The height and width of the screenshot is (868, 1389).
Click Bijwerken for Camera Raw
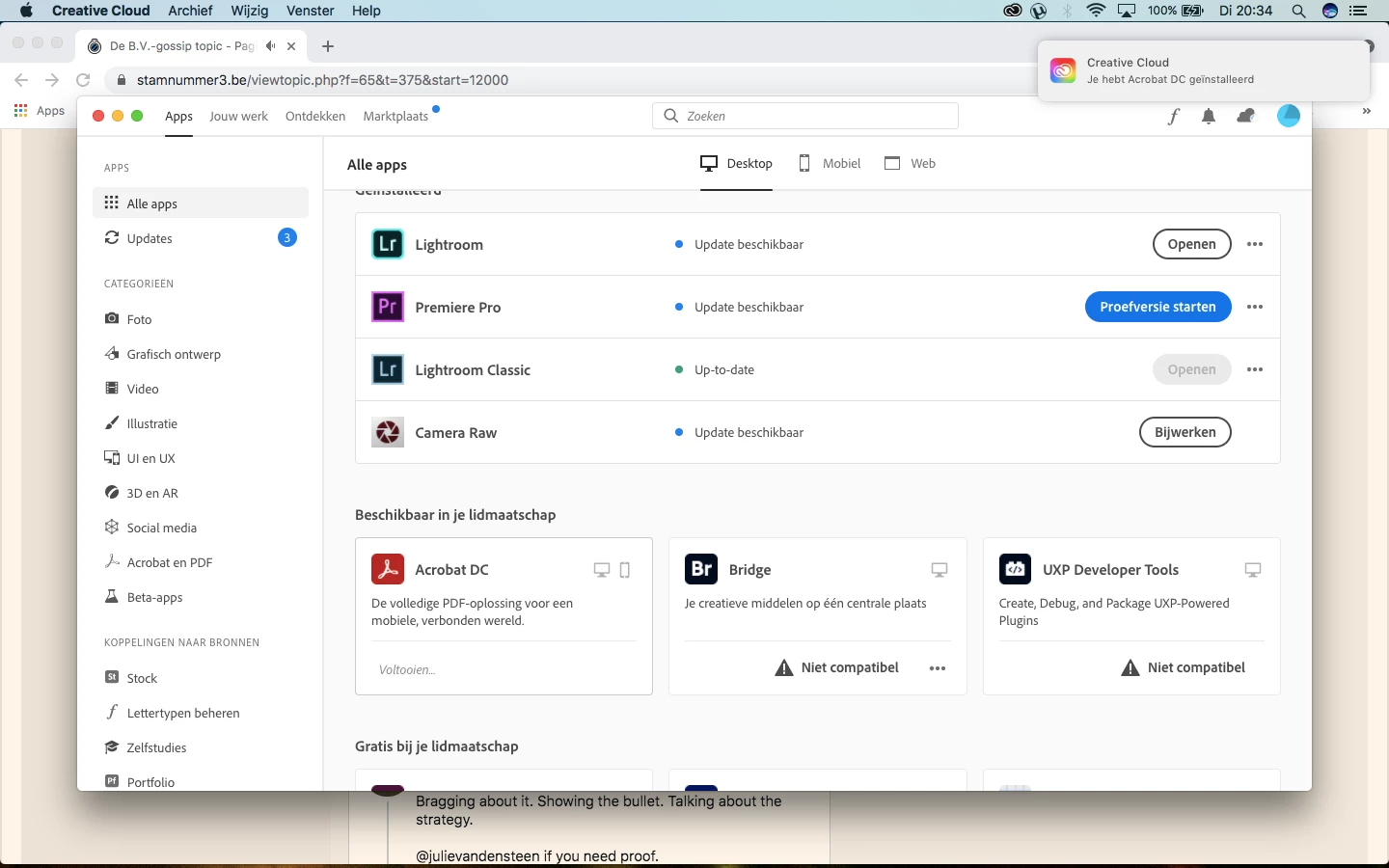click(x=1185, y=432)
